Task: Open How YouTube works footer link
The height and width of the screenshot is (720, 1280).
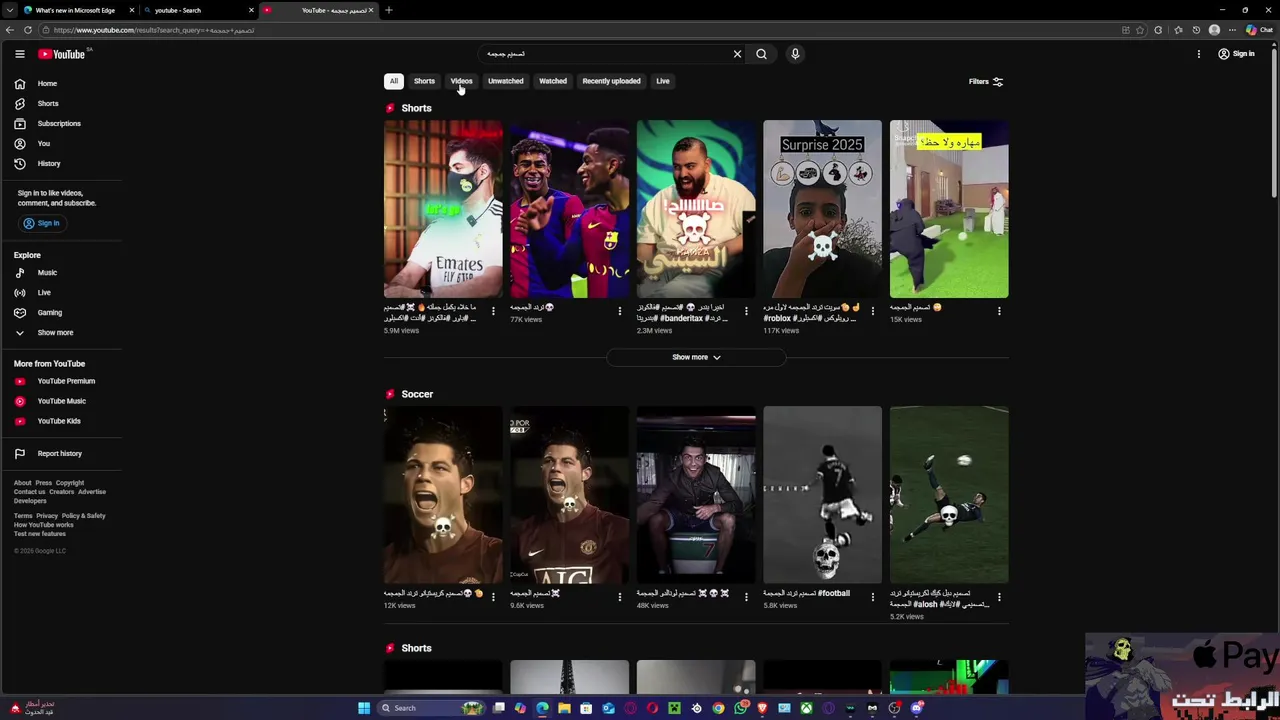Action: click(x=44, y=525)
